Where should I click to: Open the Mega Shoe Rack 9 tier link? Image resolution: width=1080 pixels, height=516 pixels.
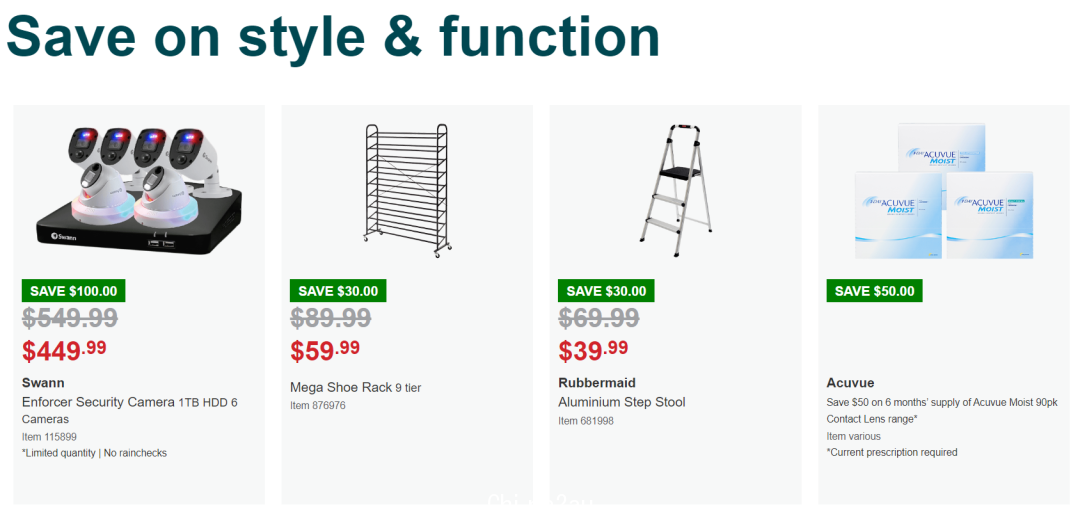355,388
